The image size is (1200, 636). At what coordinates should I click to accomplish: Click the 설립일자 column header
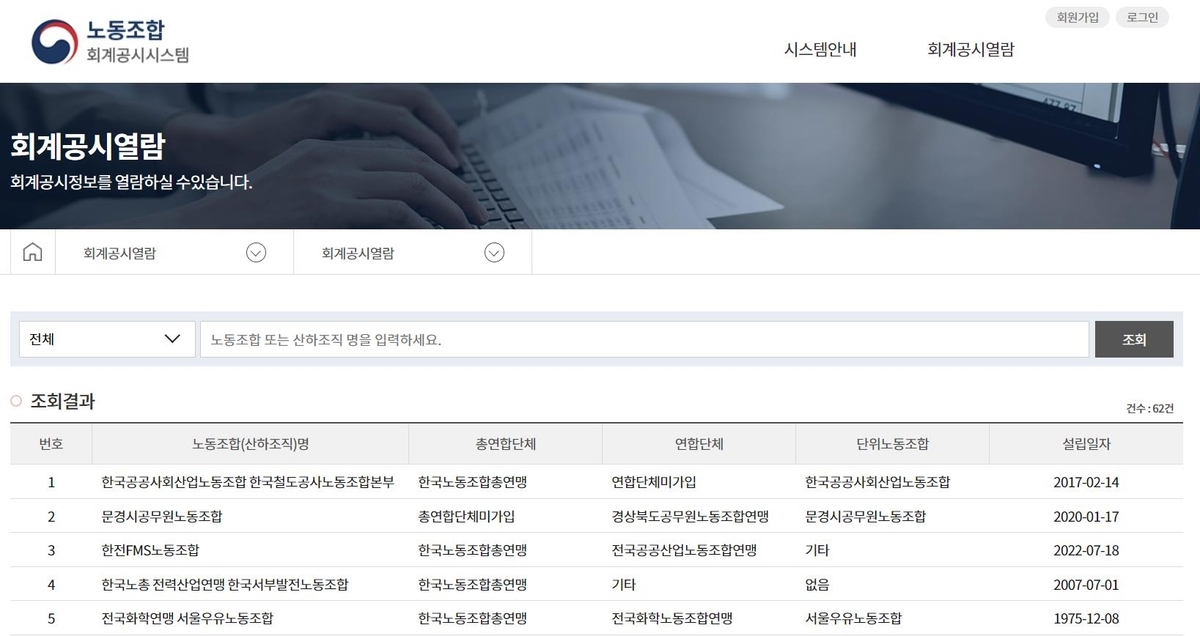(x=1086, y=444)
